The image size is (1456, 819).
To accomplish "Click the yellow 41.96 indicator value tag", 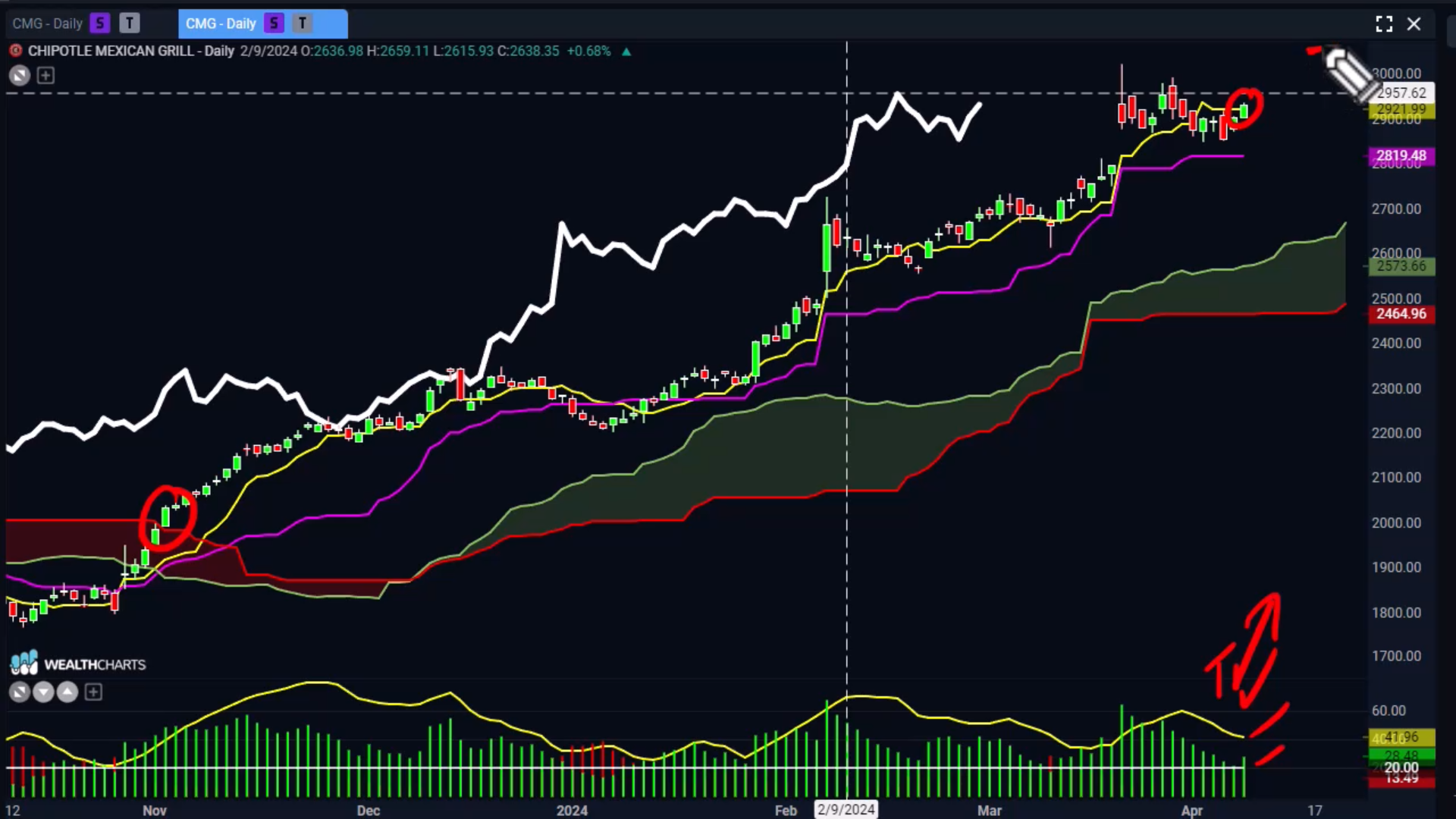I will pos(1401,737).
